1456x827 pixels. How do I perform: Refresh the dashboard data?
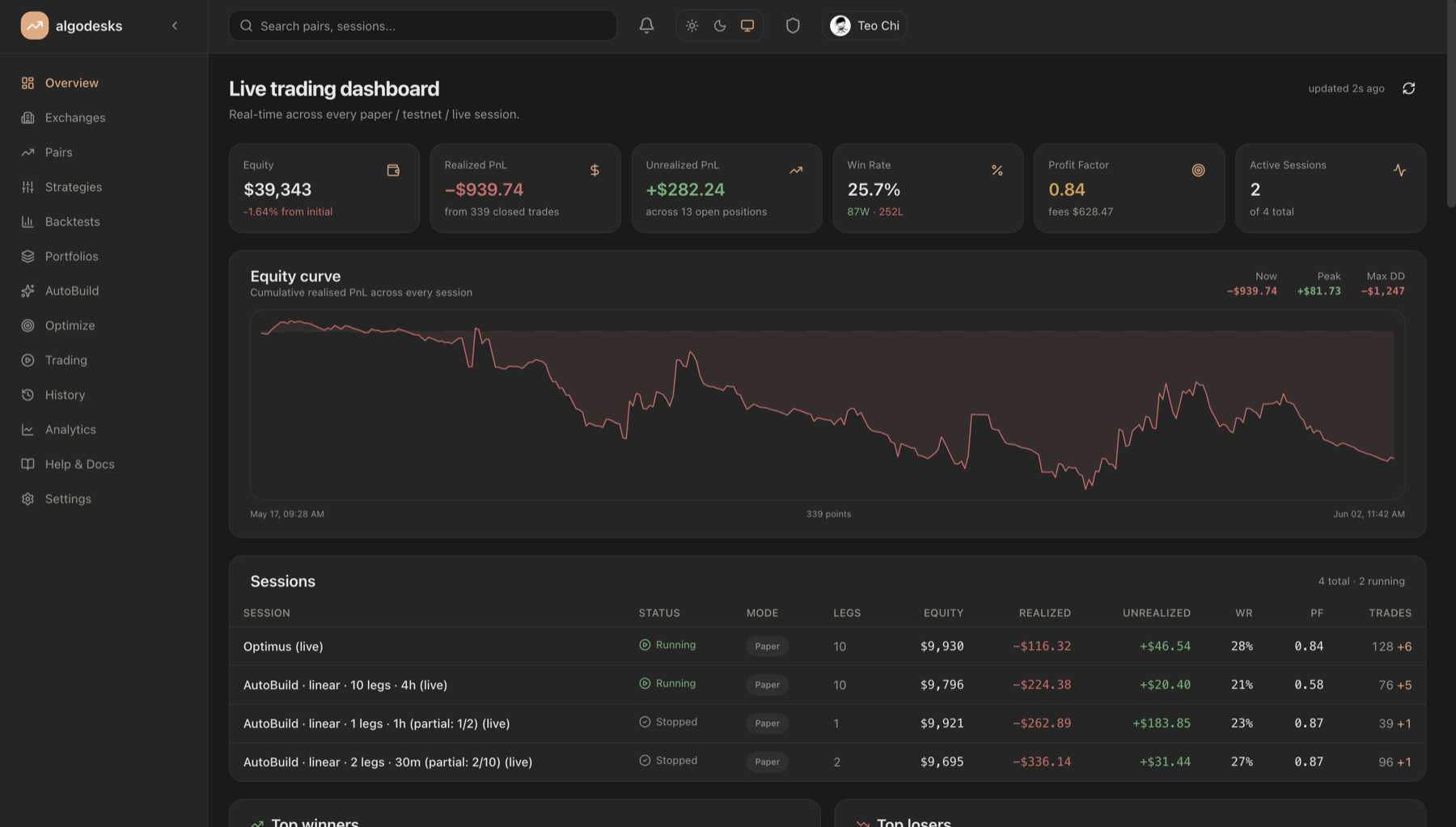click(x=1408, y=88)
